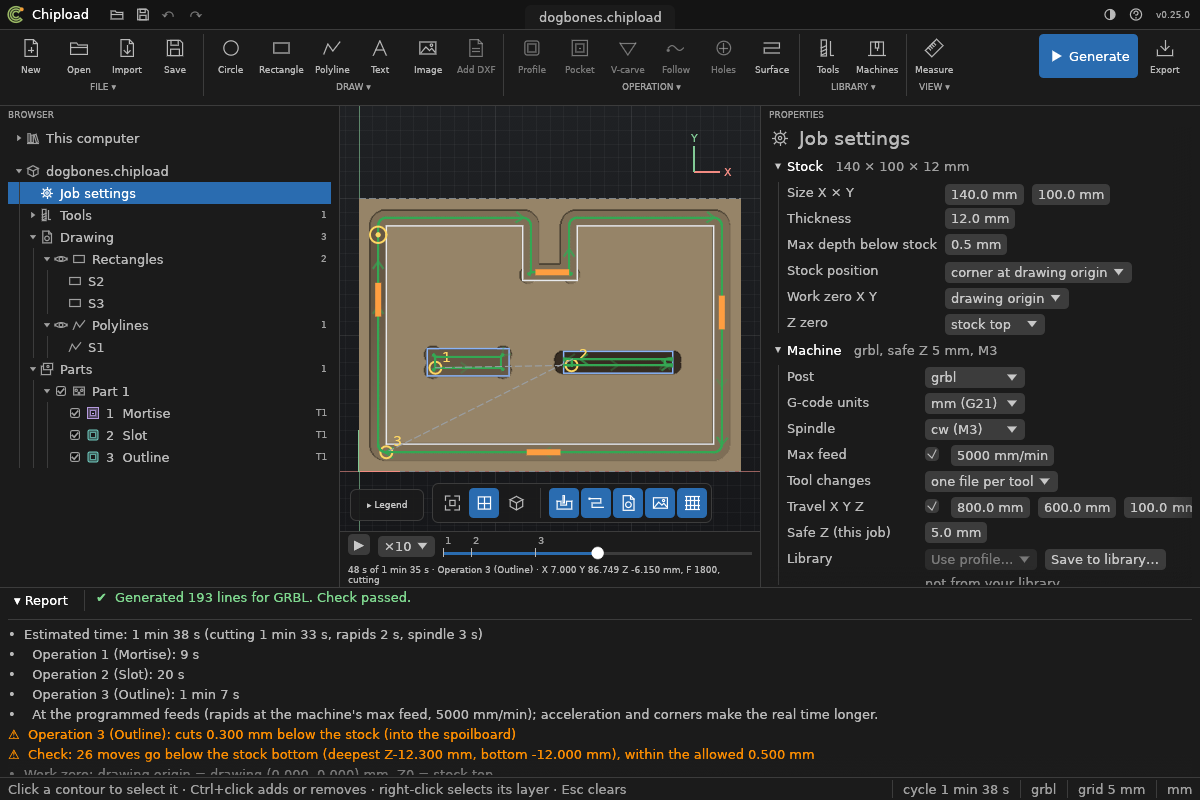1200x800 pixels.
Task: Open the Machines library
Action: [877, 56]
